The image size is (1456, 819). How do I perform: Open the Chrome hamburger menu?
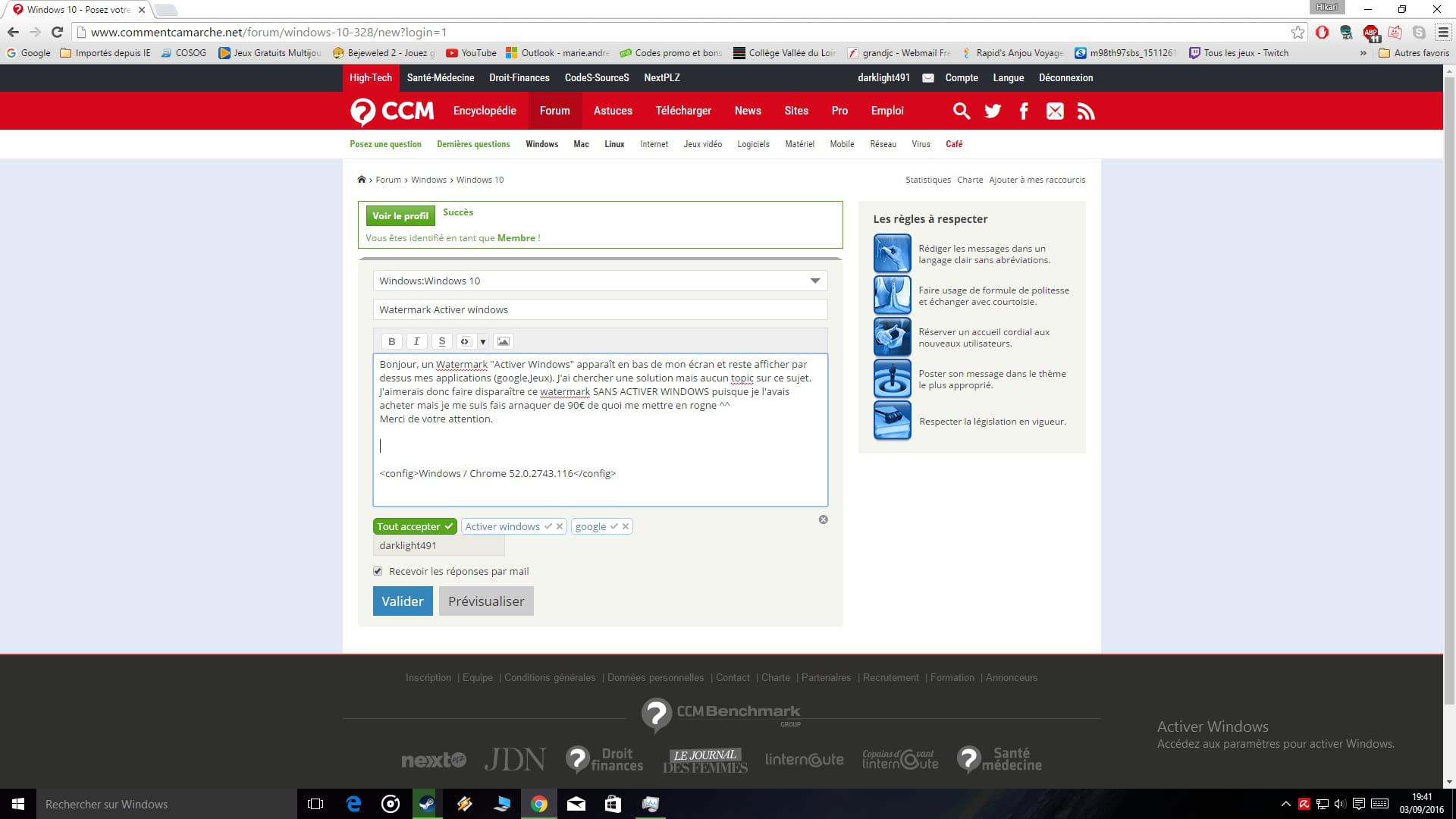1443,32
